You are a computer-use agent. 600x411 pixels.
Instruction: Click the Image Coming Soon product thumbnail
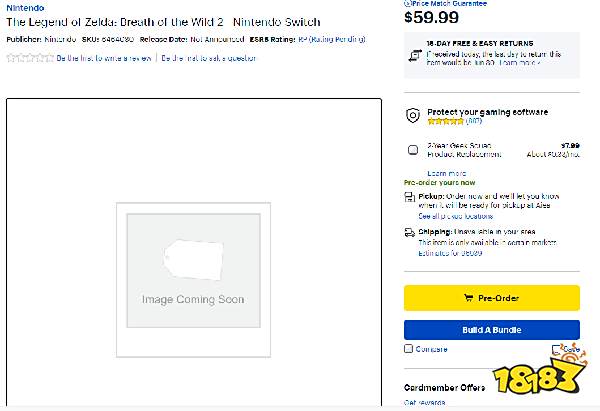(x=193, y=279)
